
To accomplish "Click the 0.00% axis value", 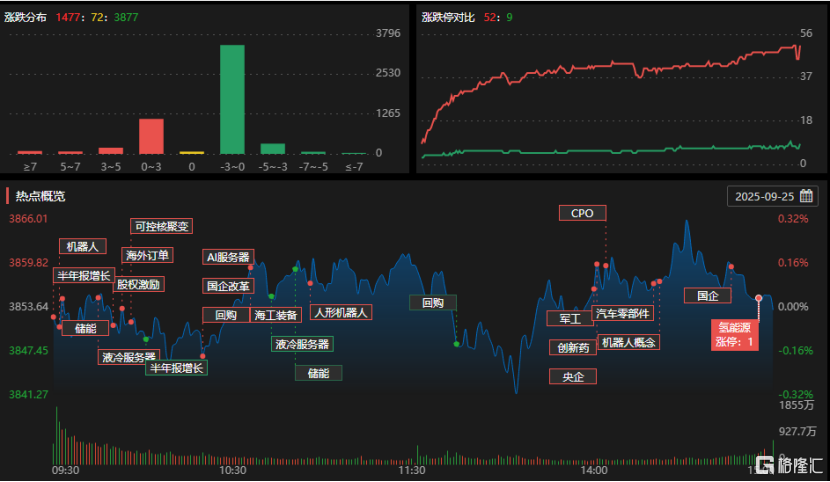I will click(x=793, y=306).
